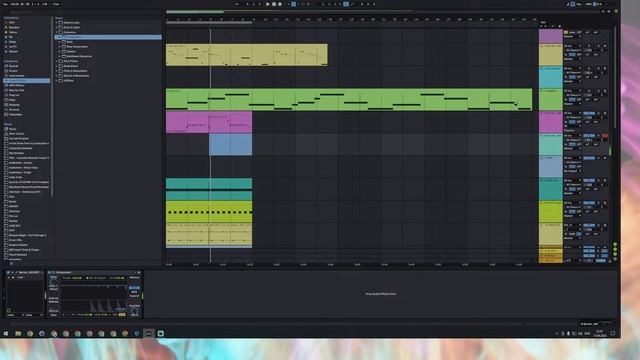Expand the Drive & Color folder

click(57, 27)
